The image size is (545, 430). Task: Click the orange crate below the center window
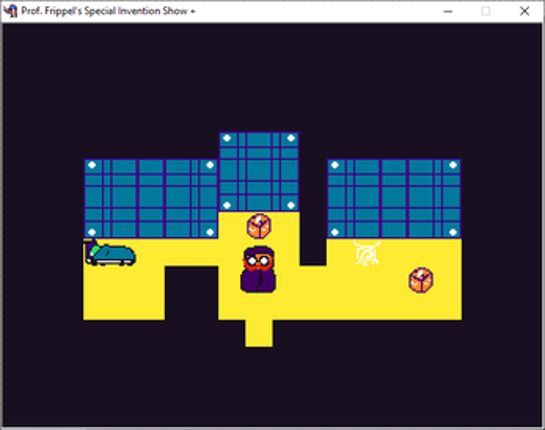[x=259, y=226]
